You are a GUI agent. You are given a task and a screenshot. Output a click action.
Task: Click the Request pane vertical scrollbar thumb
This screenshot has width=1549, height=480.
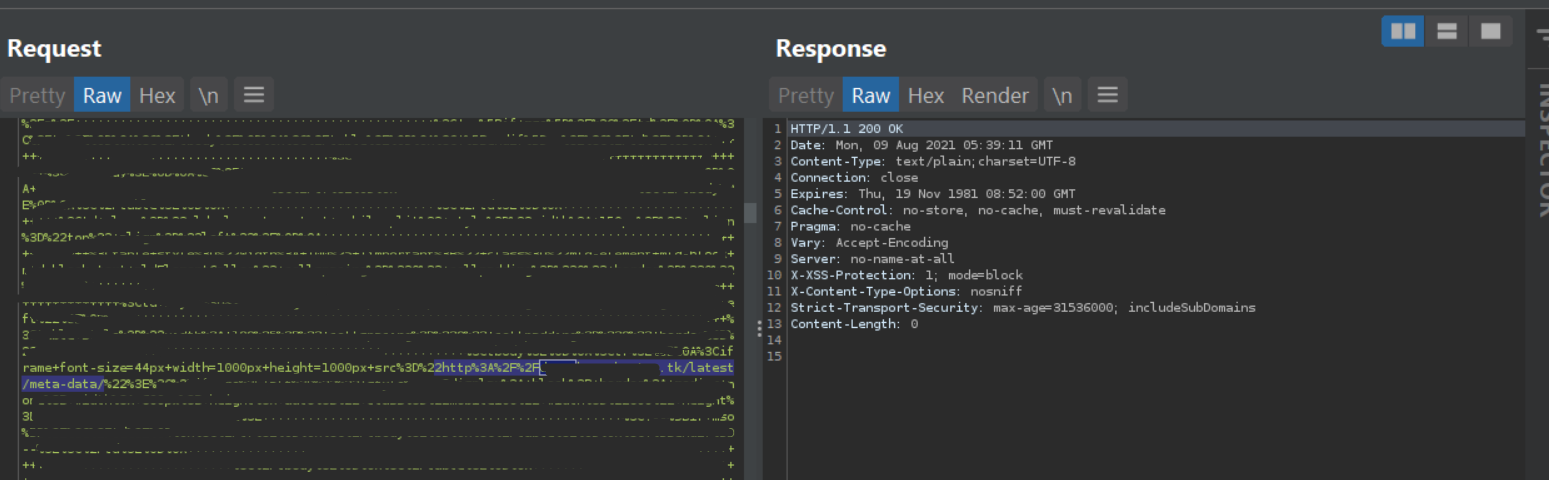click(x=751, y=213)
